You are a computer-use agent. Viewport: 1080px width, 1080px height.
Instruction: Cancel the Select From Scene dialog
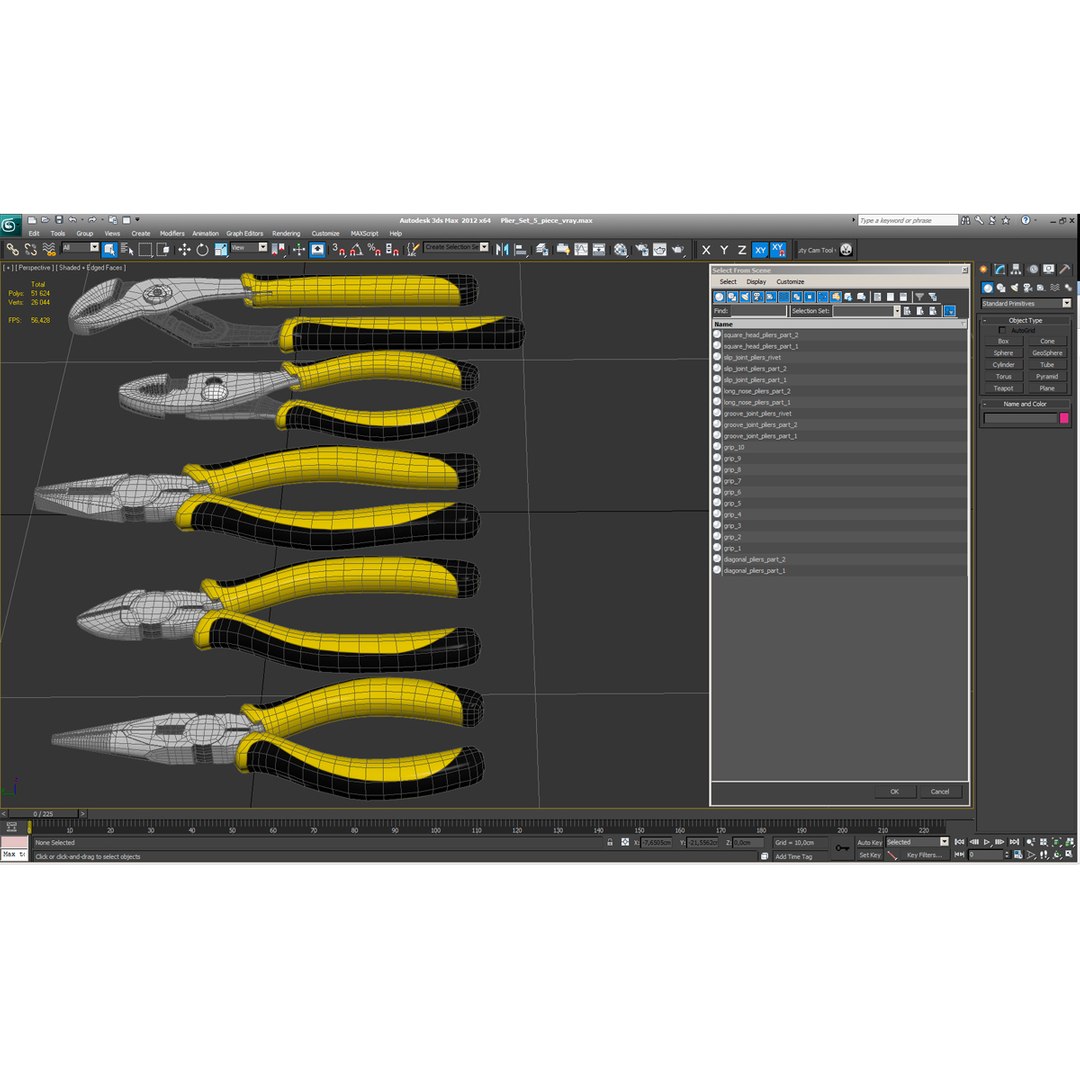[939, 792]
